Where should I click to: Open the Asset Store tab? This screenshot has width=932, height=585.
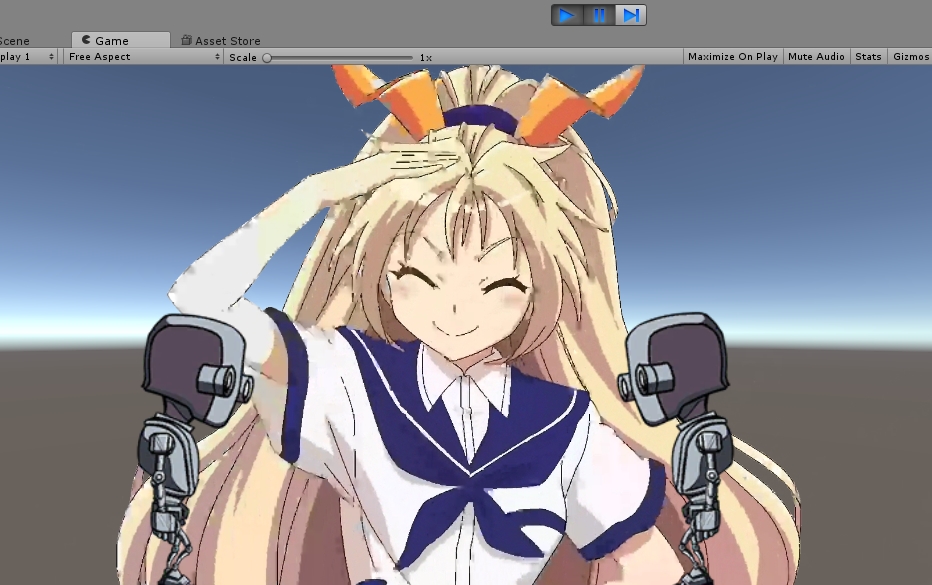click(221, 40)
